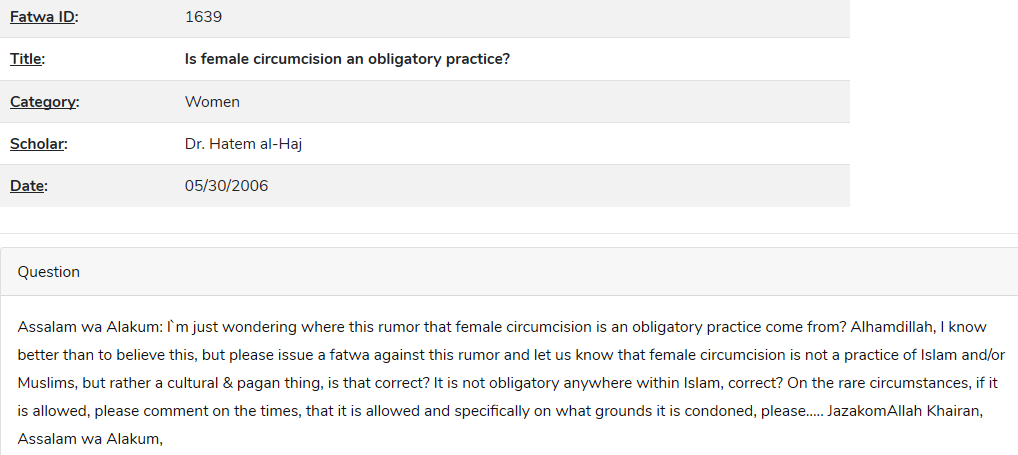Click the underlined Title label
The height and width of the screenshot is (455, 1018).
26,59
